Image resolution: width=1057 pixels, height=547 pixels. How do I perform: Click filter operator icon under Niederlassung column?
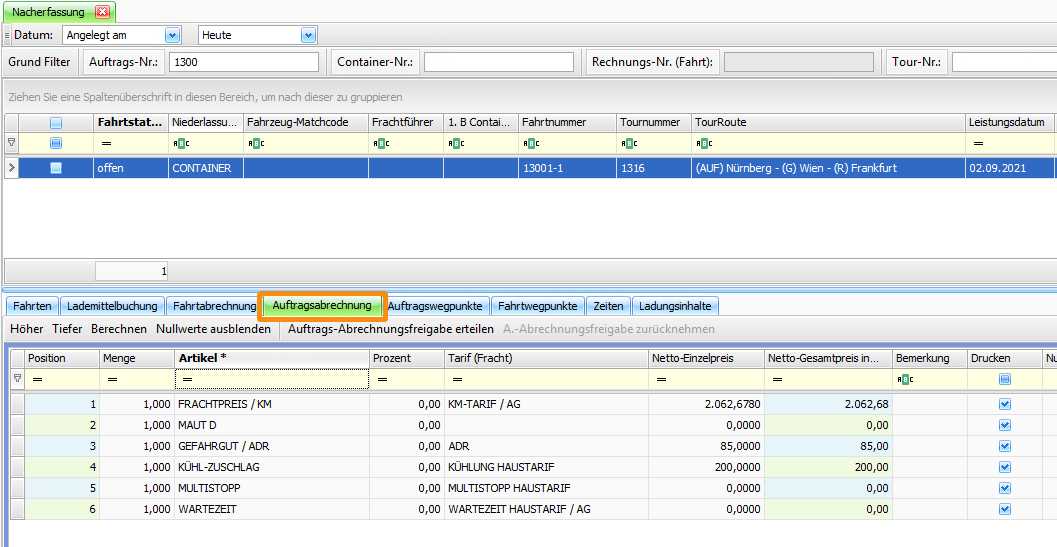(x=180, y=143)
